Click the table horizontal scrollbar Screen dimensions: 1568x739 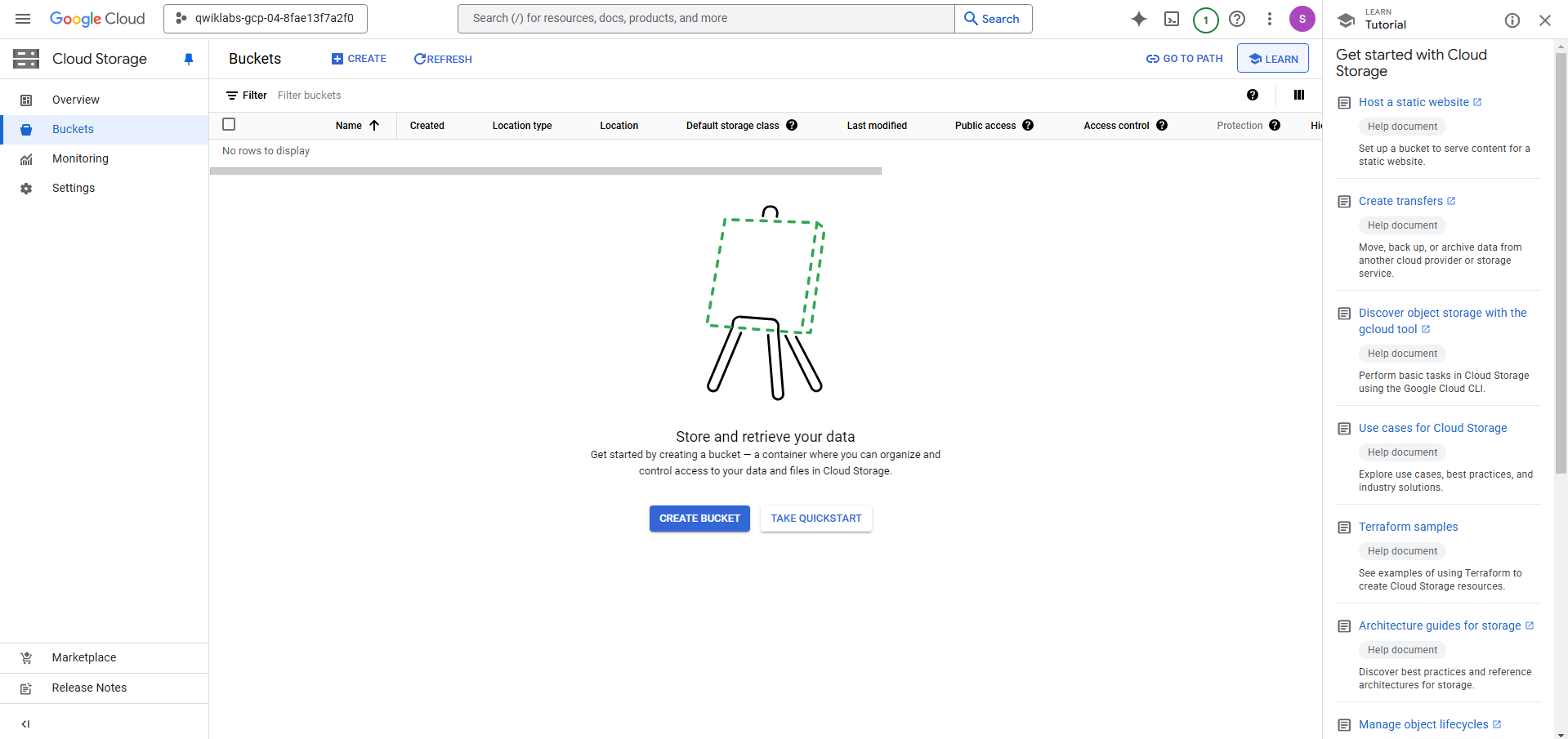point(546,171)
